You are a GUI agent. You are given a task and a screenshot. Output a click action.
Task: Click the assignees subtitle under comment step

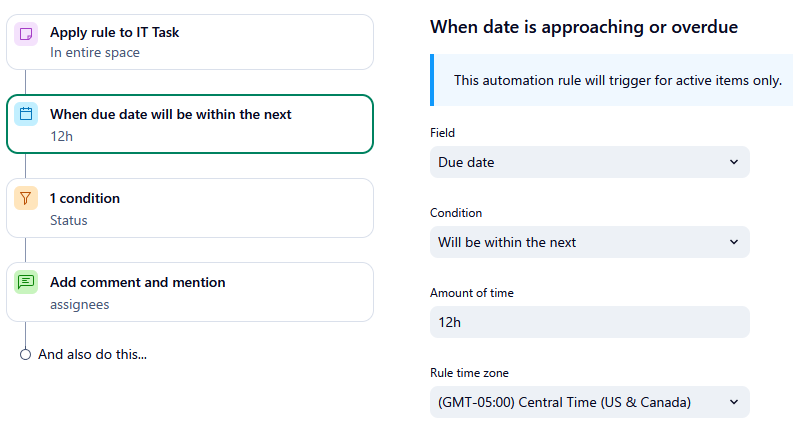click(79, 304)
